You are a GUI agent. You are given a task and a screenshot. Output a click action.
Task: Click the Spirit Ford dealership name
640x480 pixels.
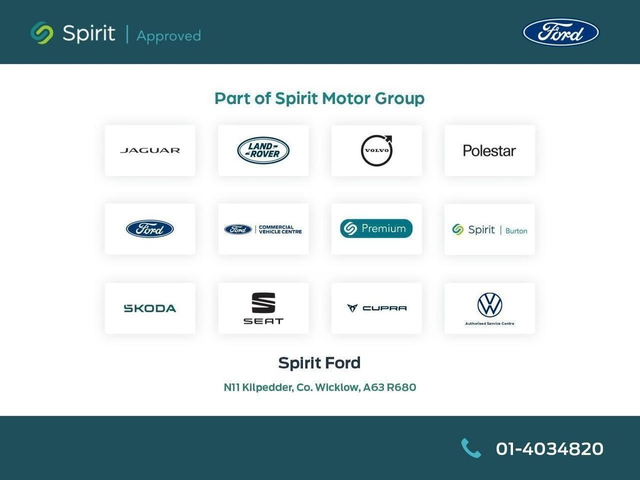pyautogui.click(x=319, y=363)
